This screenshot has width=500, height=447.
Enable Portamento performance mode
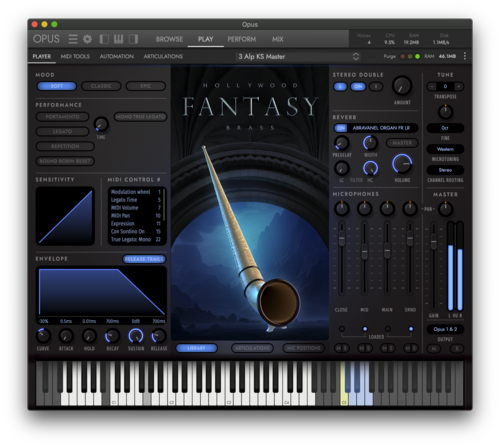coord(62,117)
